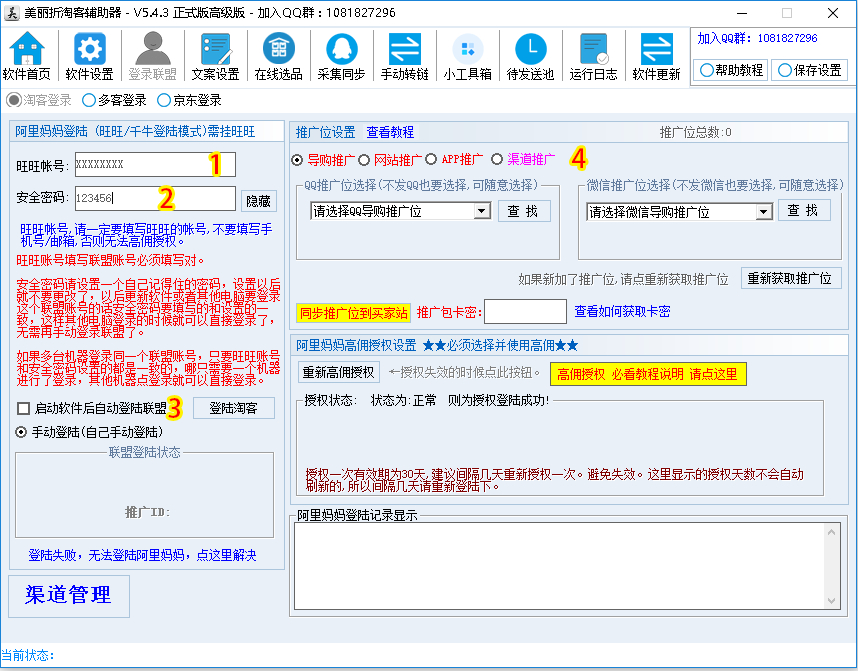Open the 软件首页 home icon

click(x=26, y=56)
